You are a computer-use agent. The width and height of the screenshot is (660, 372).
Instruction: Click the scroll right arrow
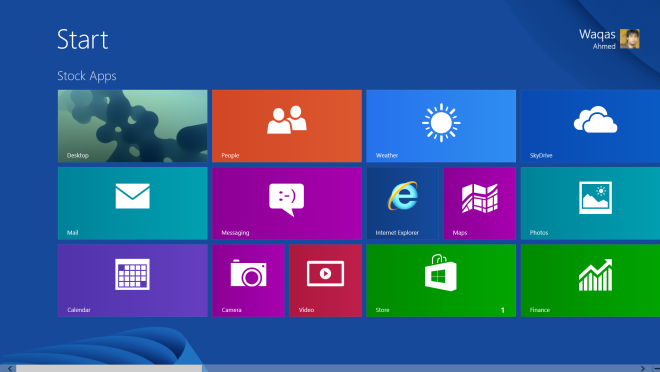tap(642, 368)
